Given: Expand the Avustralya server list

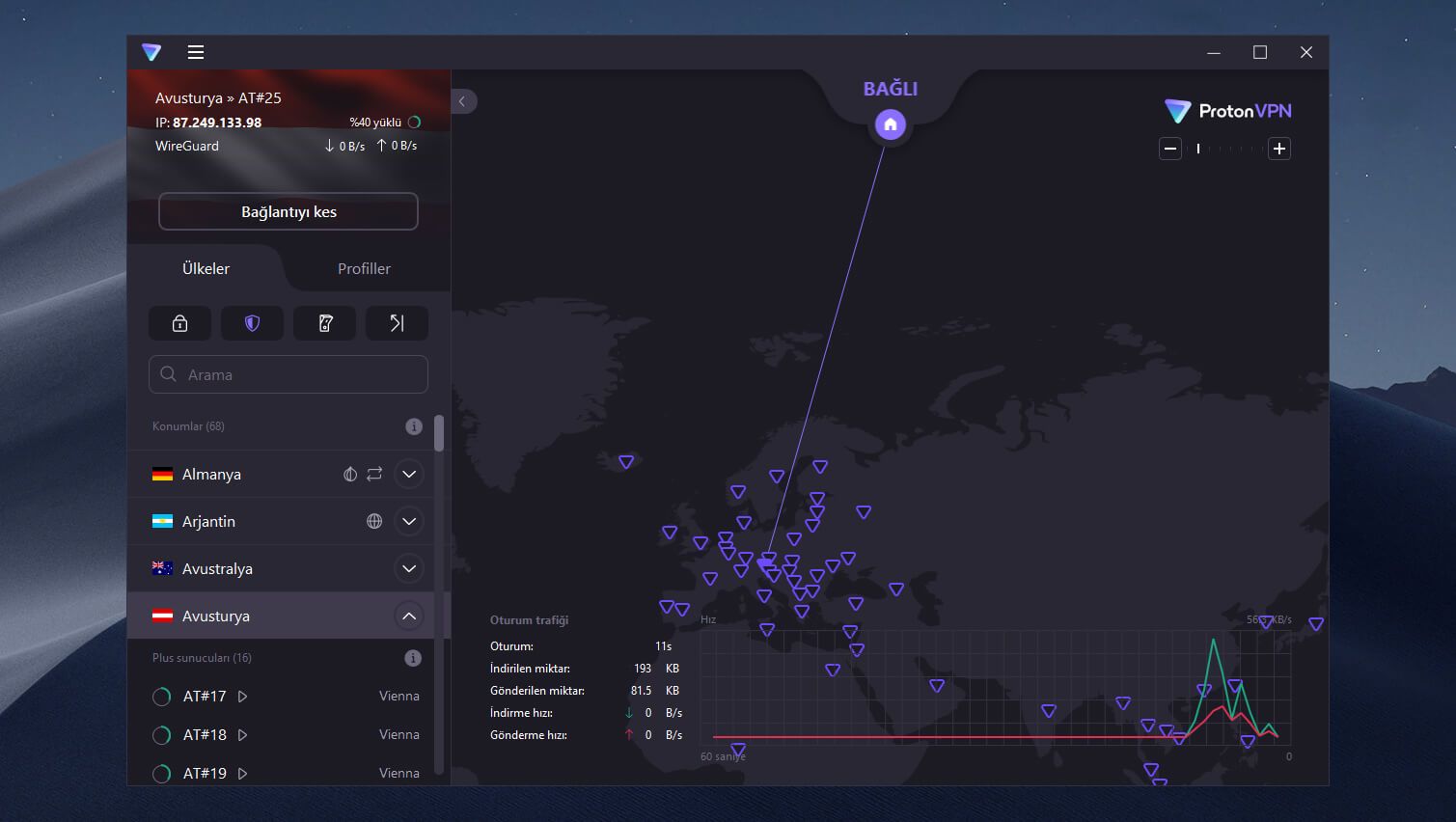Looking at the screenshot, I should (409, 568).
